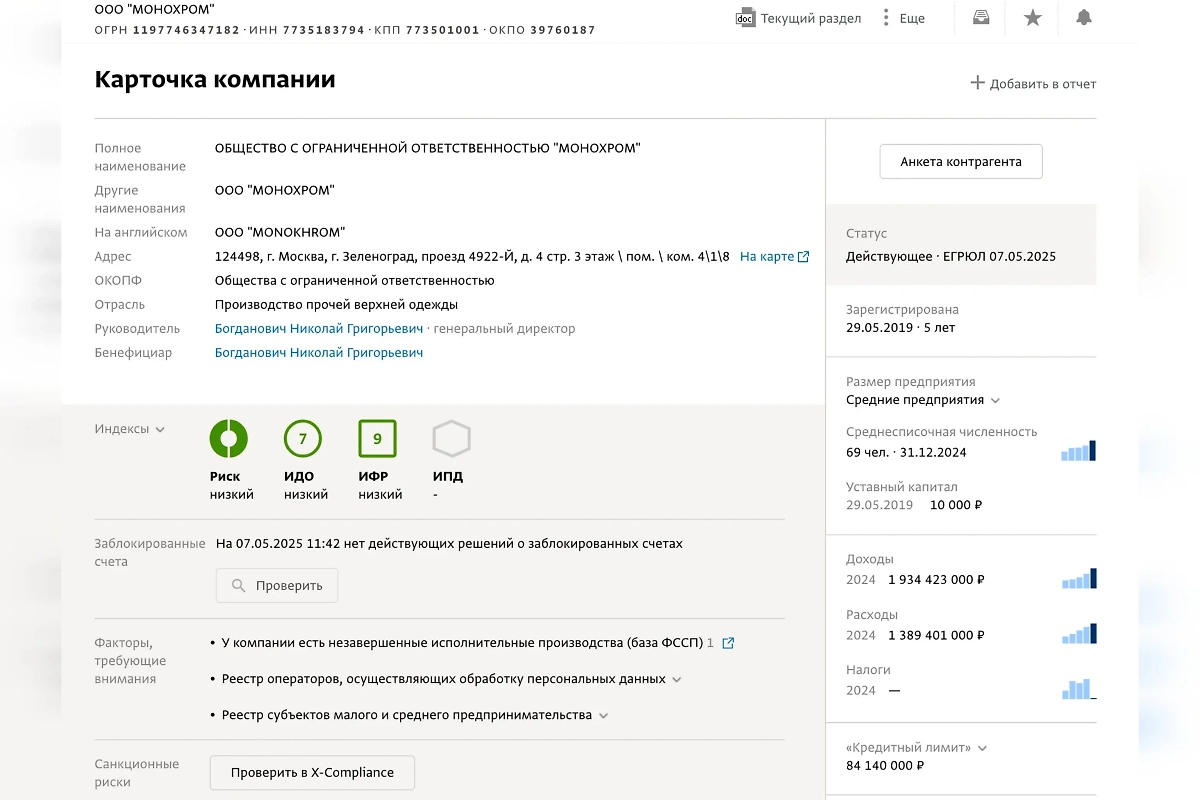The width and height of the screenshot is (1200, 800).
Task: Open the archive tray icon
Action: coord(979,18)
